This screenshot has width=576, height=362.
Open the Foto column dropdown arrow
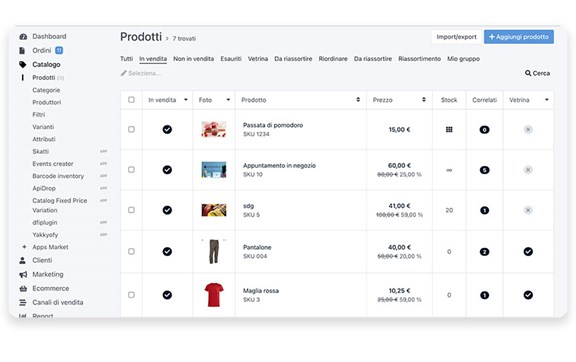coord(228,100)
